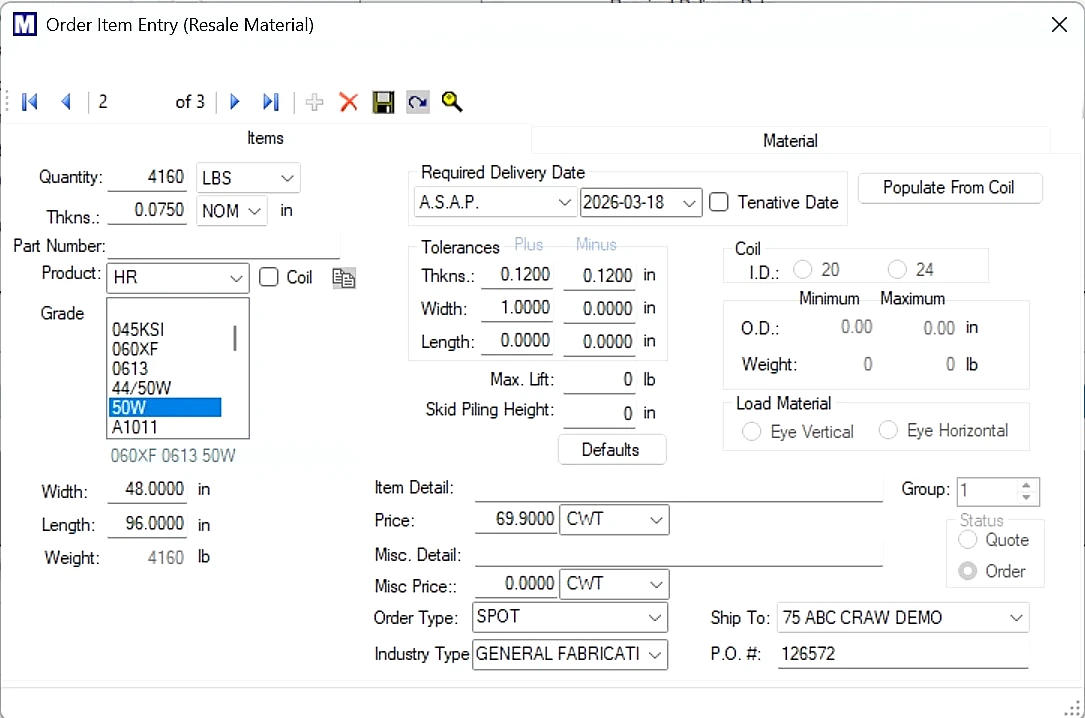Screen dimensions: 1085x718
Task: Open the Order Type dropdown showing SPOT
Action: pos(654,617)
